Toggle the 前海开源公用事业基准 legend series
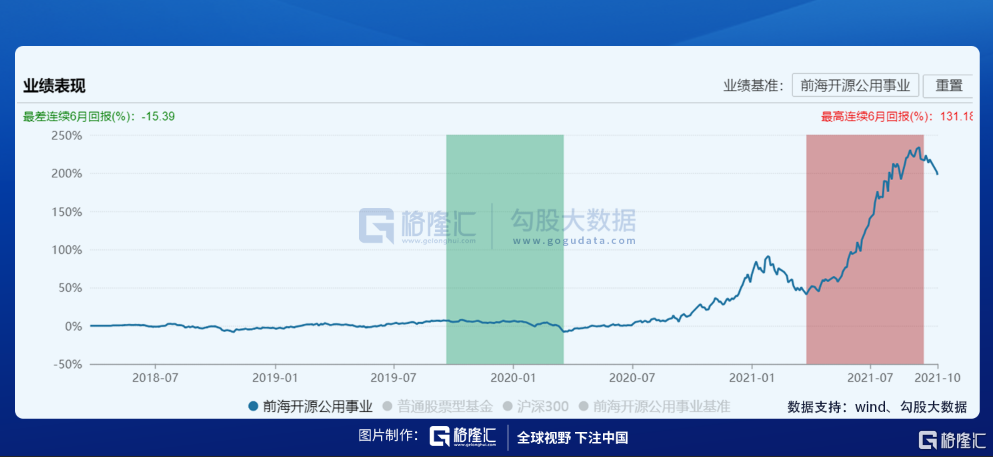993x457 pixels. click(654, 406)
